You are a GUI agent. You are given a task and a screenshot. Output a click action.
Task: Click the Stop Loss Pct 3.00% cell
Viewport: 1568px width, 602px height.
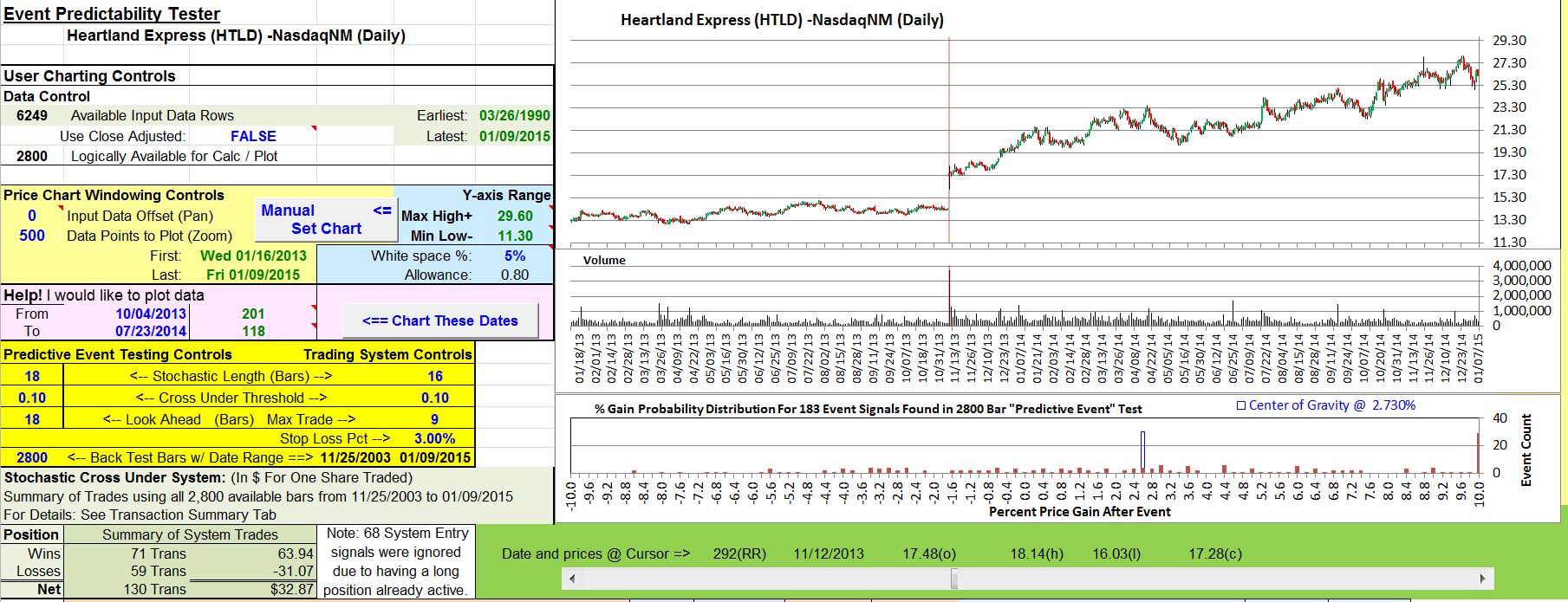click(435, 438)
